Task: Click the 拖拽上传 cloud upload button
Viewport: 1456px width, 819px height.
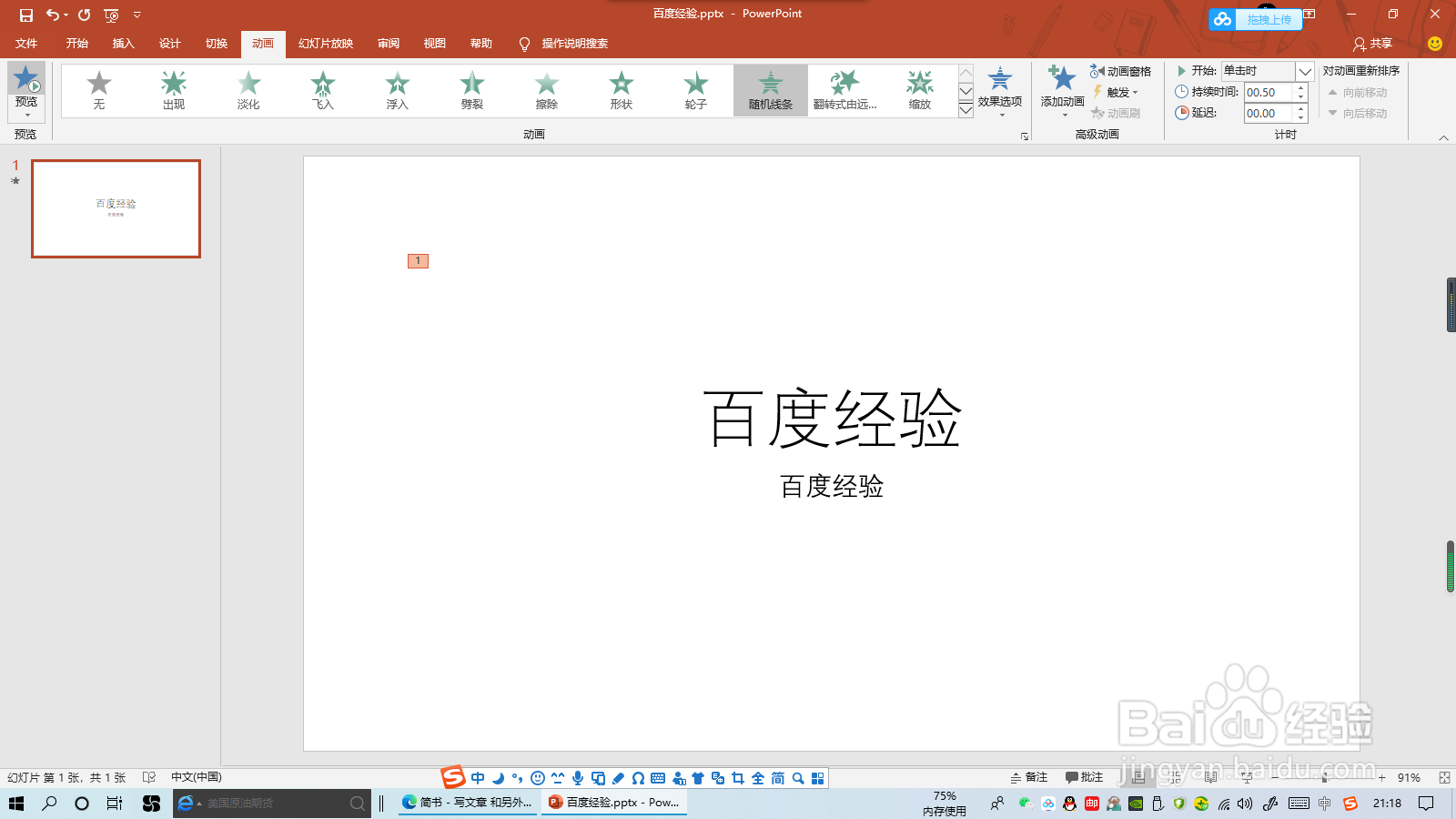Action: [x=1256, y=19]
